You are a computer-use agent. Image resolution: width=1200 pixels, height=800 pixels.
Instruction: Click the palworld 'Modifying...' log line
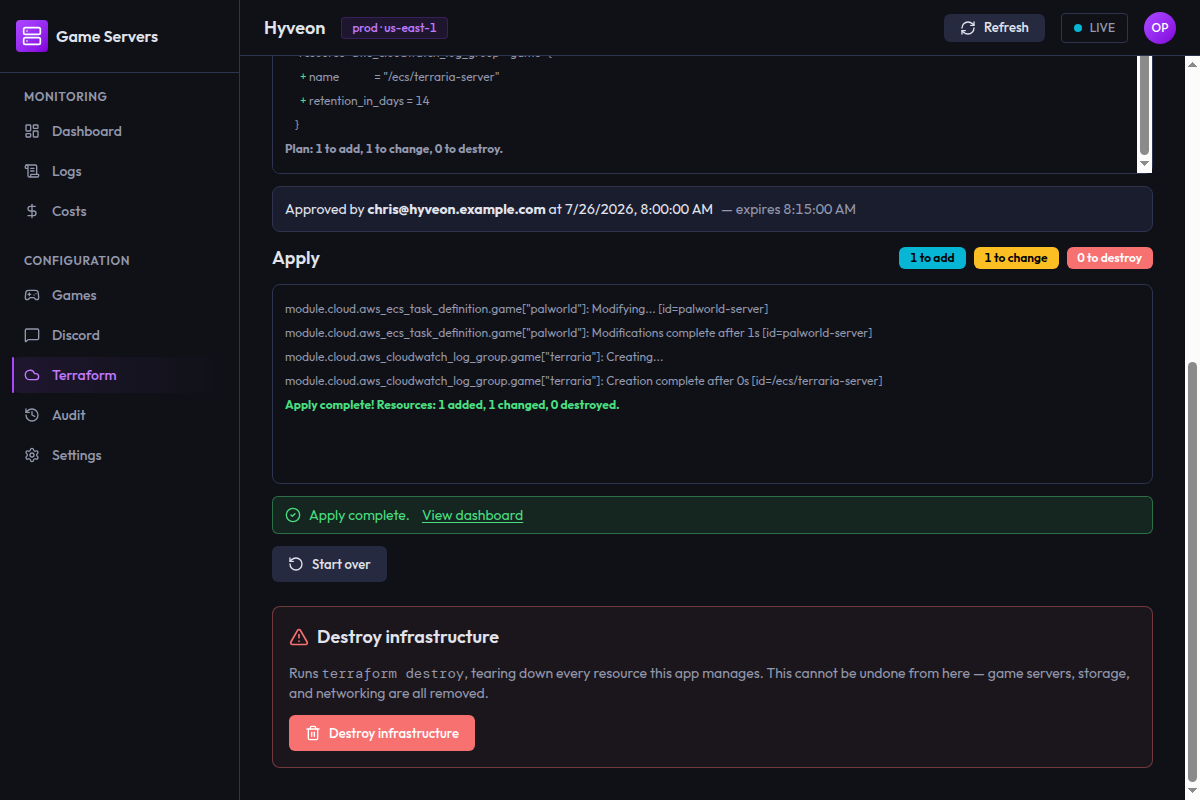click(x=527, y=309)
